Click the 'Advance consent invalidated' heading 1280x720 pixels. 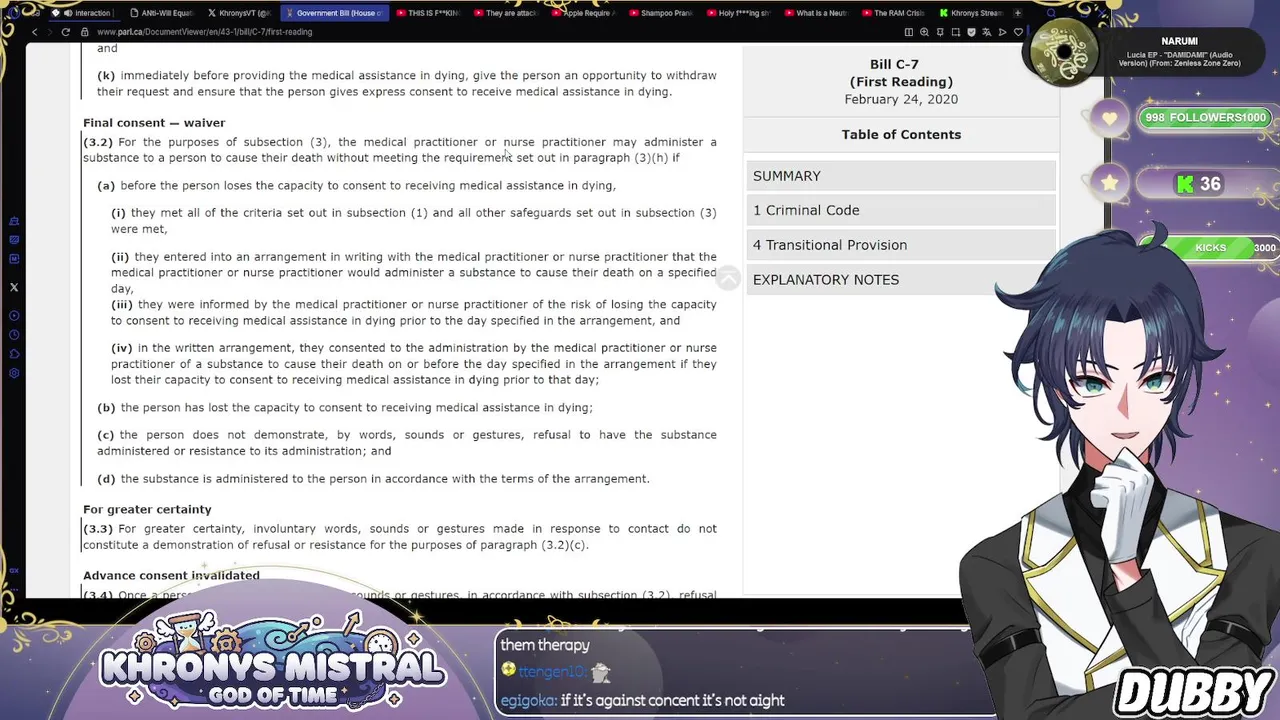coord(171,575)
